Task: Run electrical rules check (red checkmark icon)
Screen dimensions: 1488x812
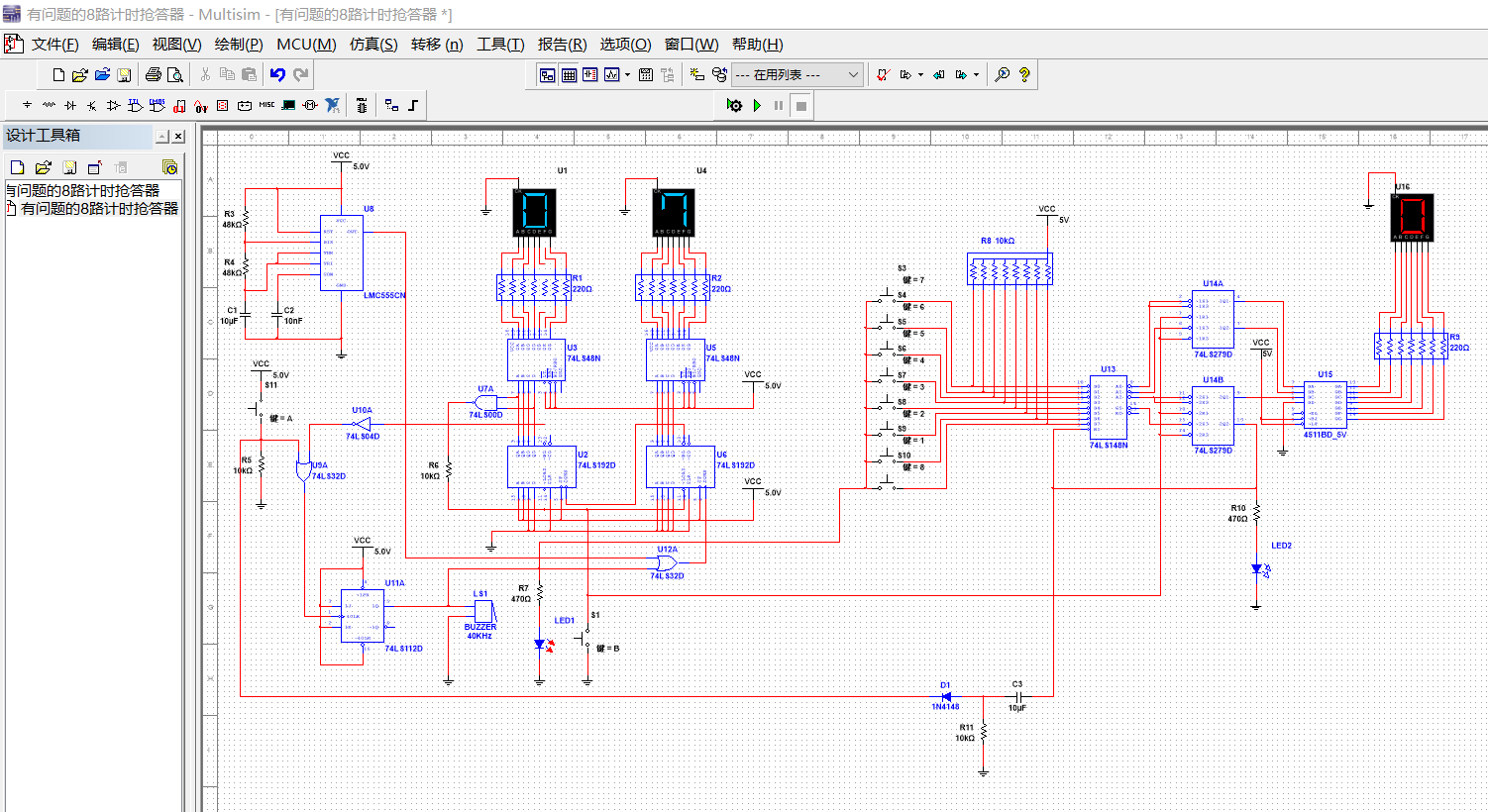Action: 883,74
